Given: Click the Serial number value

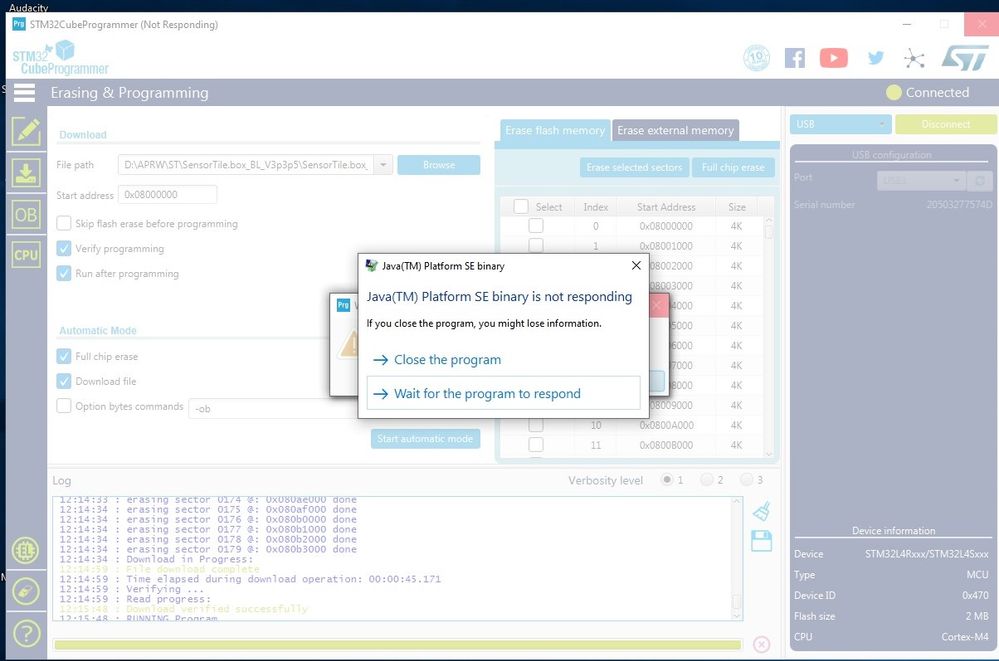Looking at the screenshot, I should [959, 205].
